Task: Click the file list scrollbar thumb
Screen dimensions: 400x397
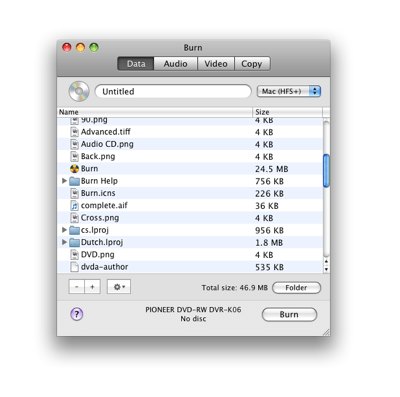Action: 326,171
